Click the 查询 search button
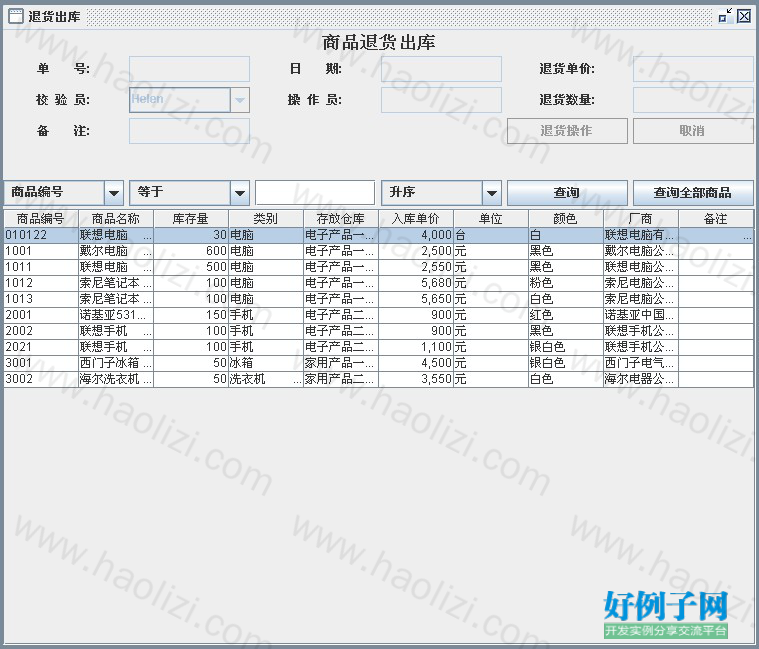Viewport: 759px width, 649px height. click(x=567, y=193)
